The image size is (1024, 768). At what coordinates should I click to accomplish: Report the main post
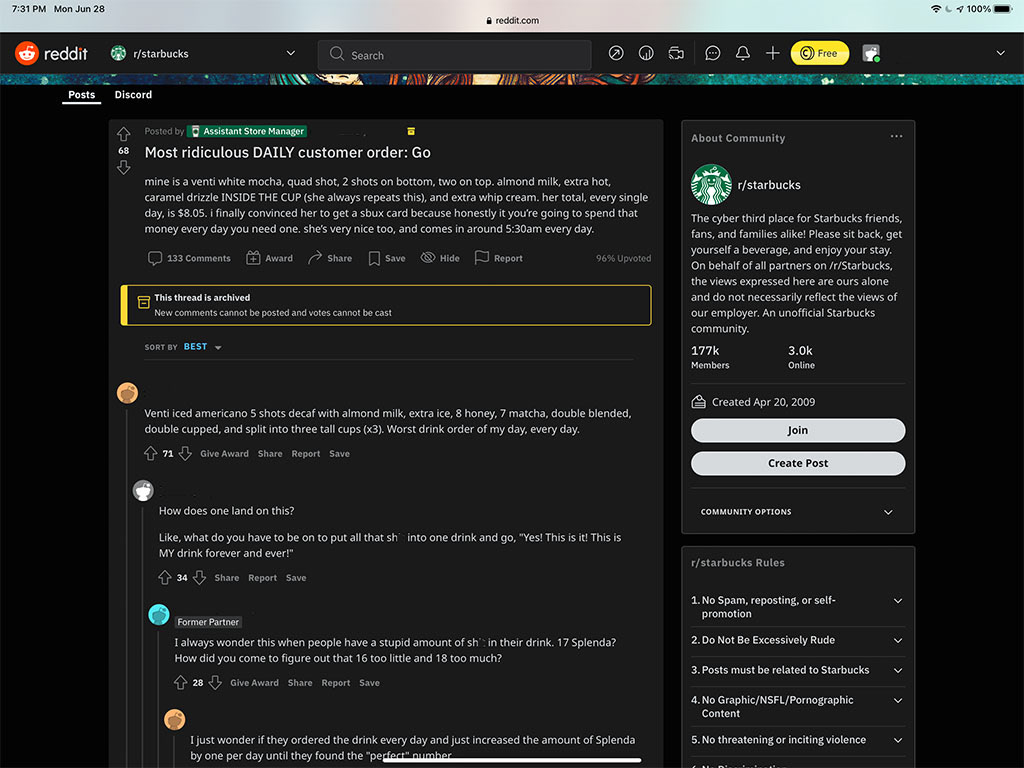click(499, 258)
